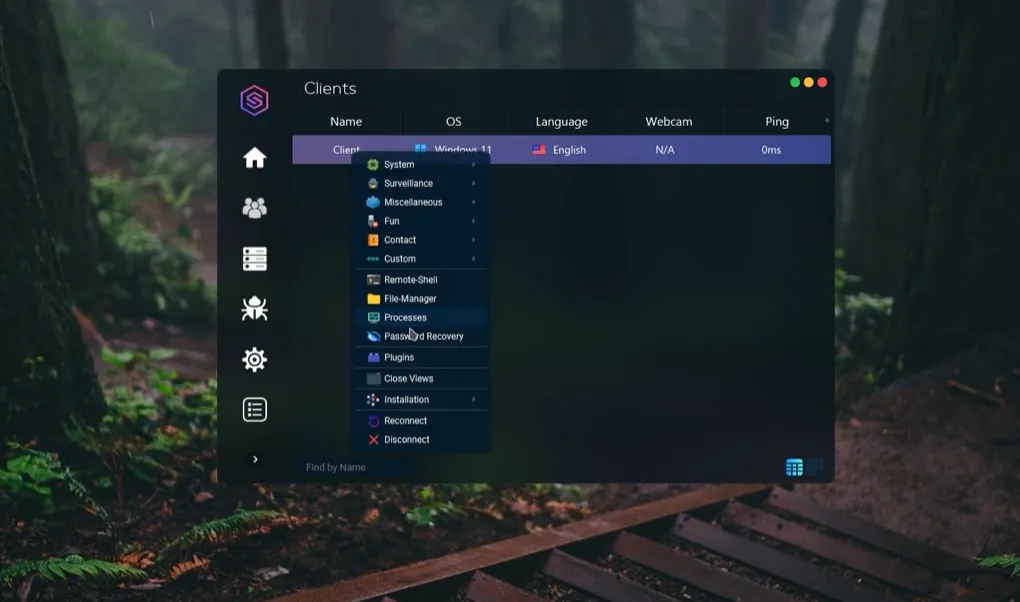Click the Remote-Shell terminal icon
Image resolution: width=1020 pixels, height=602 pixels.
click(x=373, y=279)
